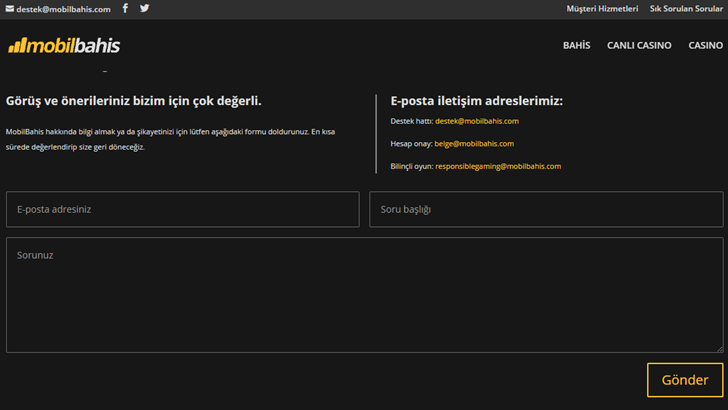The height and width of the screenshot is (410, 728).
Task: Open the Facebook icon link
Action: pyautogui.click(x=125, y=8)
